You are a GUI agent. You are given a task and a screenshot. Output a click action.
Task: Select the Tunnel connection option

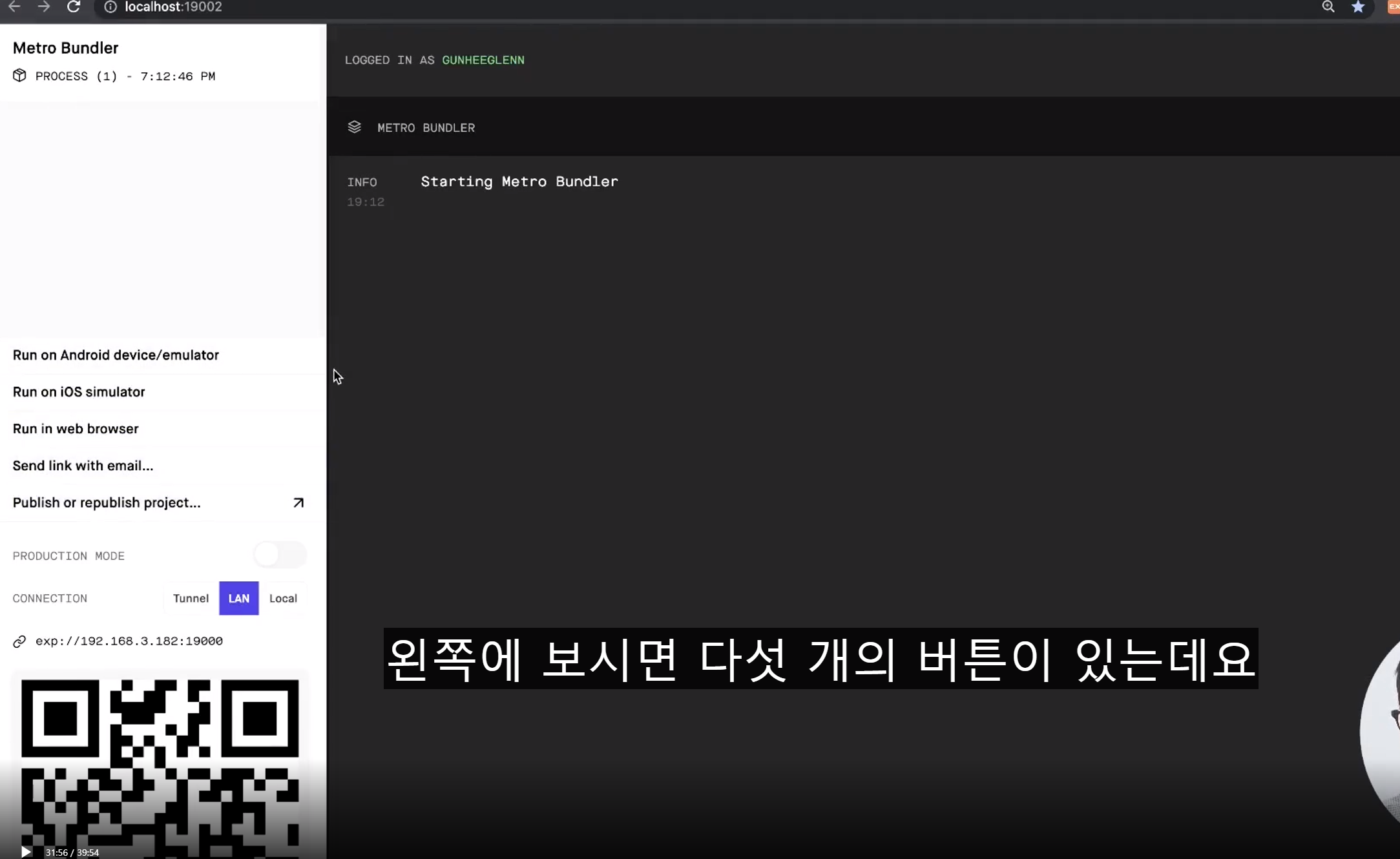coord(191,598)
